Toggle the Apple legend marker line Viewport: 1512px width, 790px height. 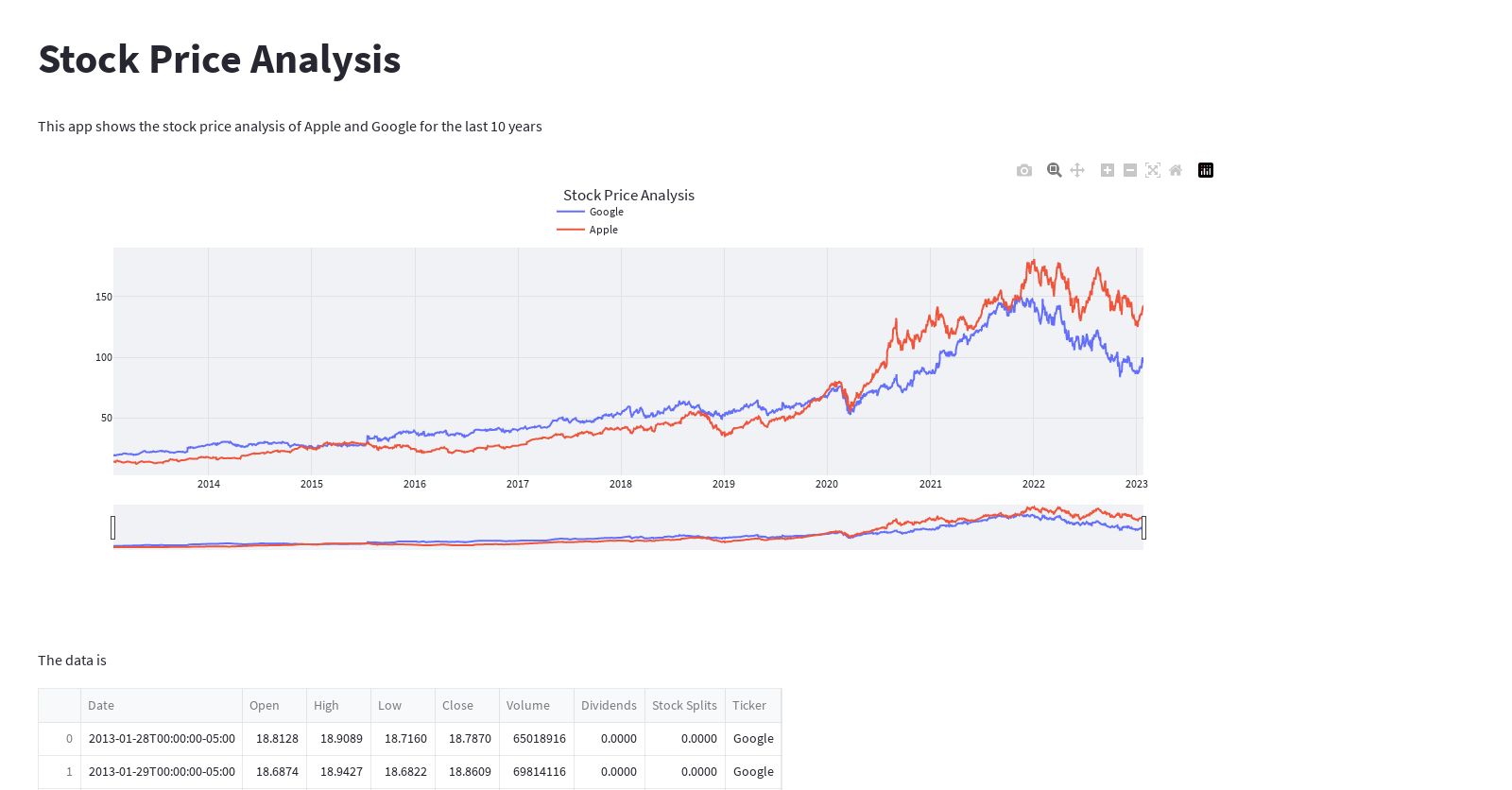click(570, 229)
